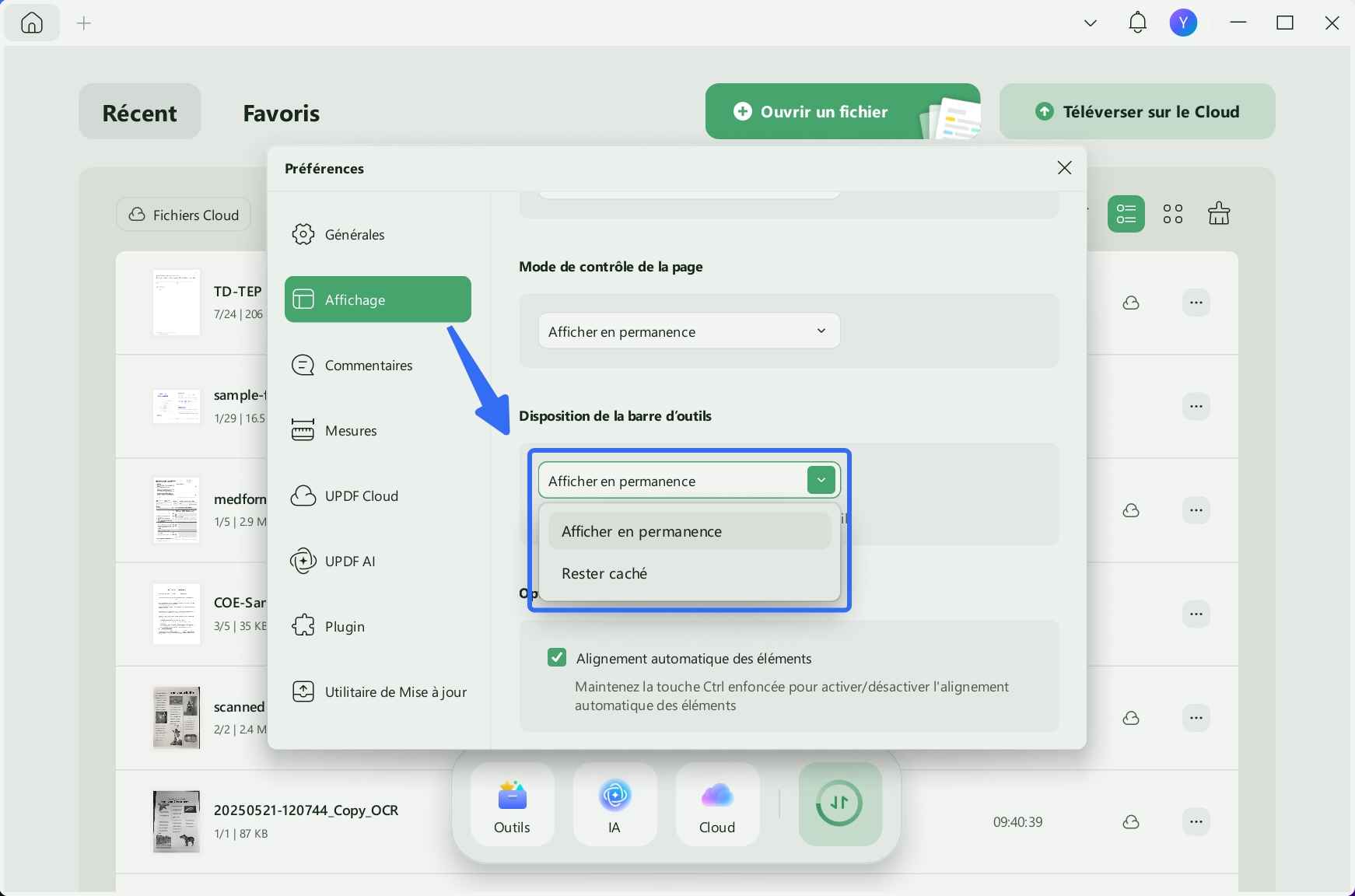Image resolution: width=1355 pixels, height=896 pixels.
Task: Choose Afficher en permanence from the list
Action: (x=689, y=531)
